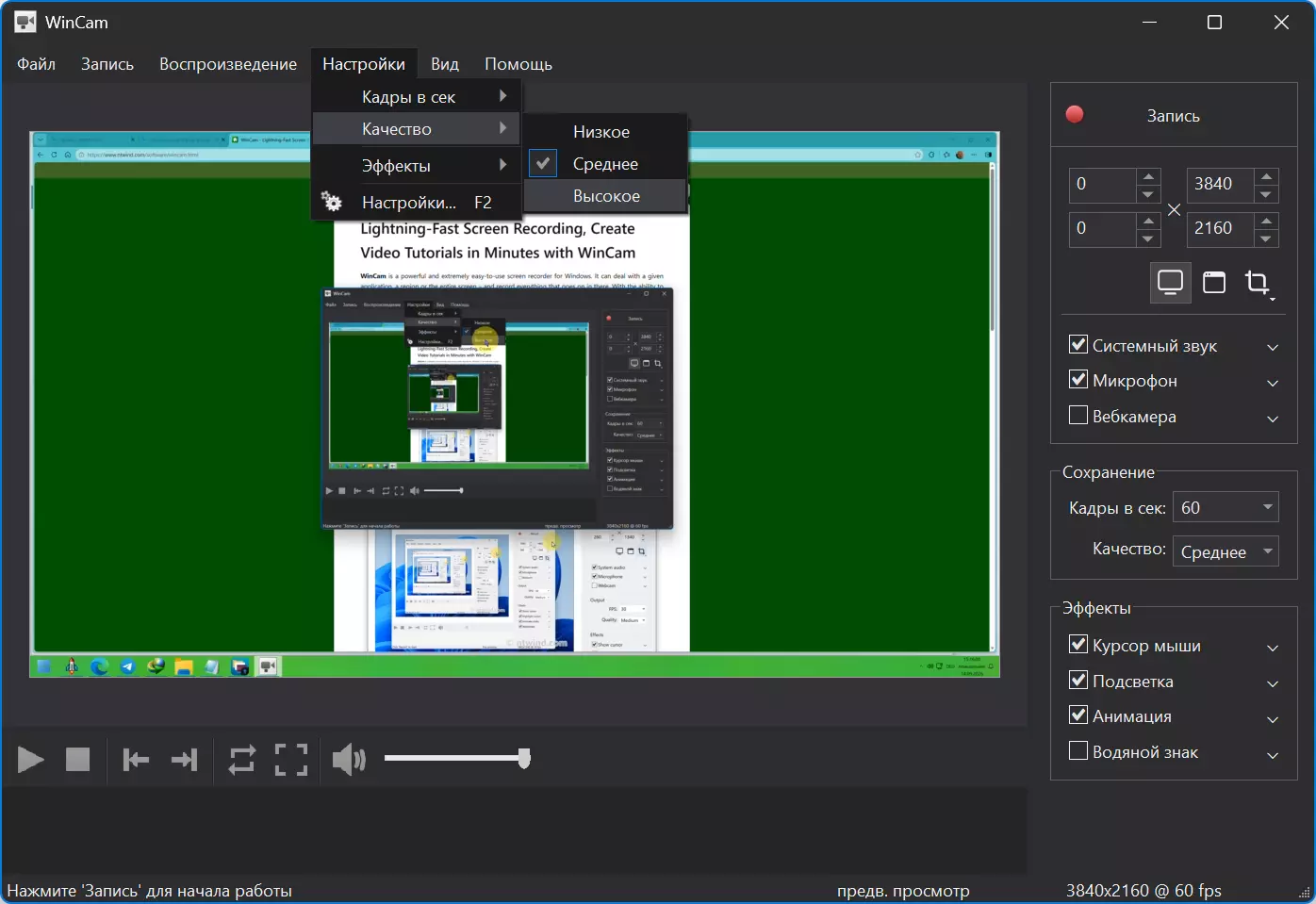Increase the X offset value with up arrow
1316x904 pixels.
(1147, 175)
